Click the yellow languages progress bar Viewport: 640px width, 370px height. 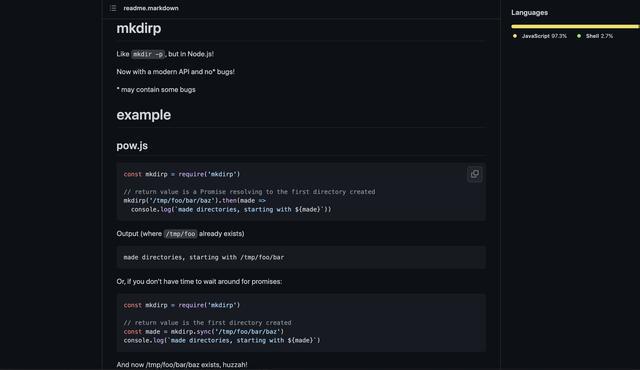tap(575, 27)
